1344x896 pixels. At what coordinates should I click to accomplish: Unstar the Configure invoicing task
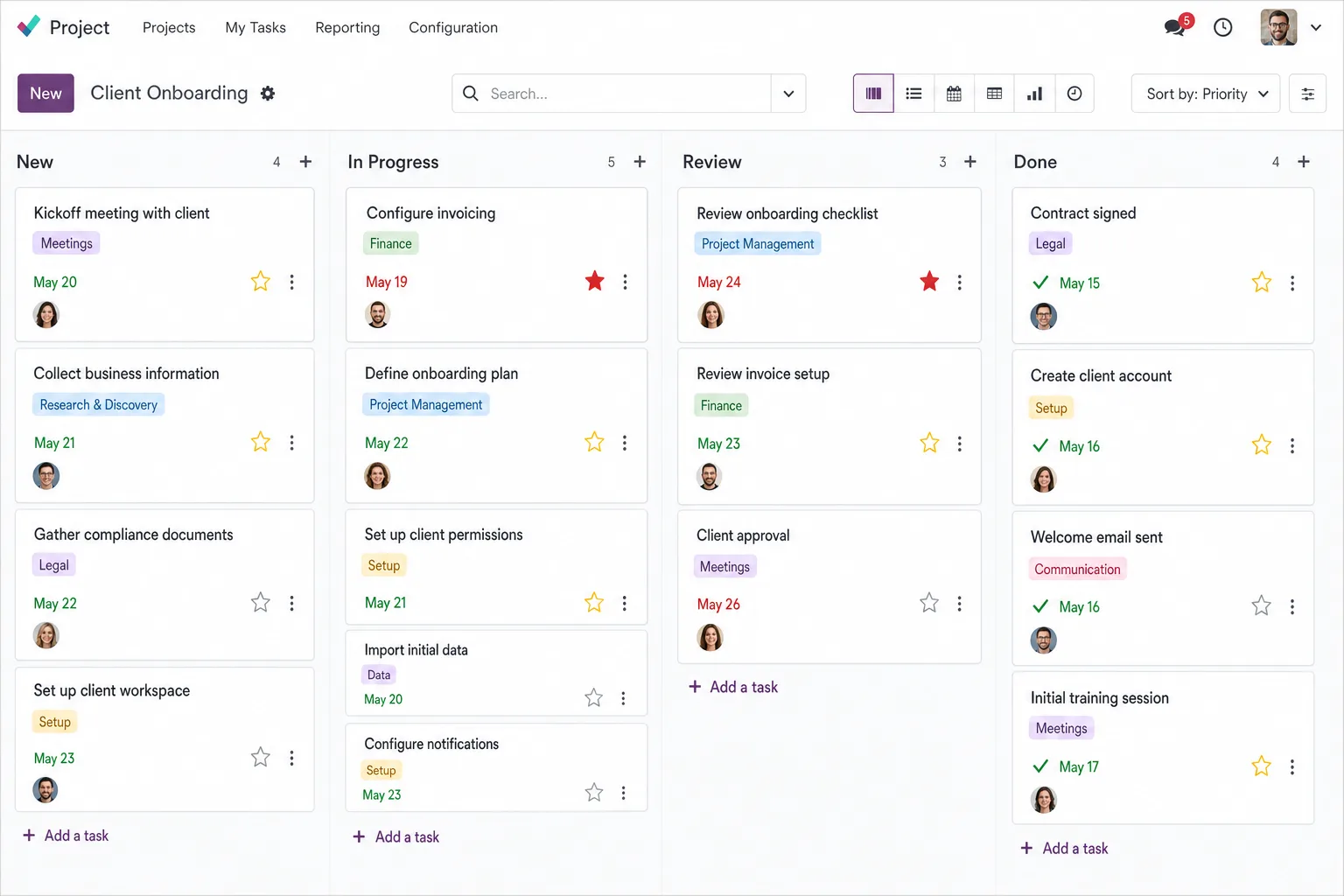[595, 281]
